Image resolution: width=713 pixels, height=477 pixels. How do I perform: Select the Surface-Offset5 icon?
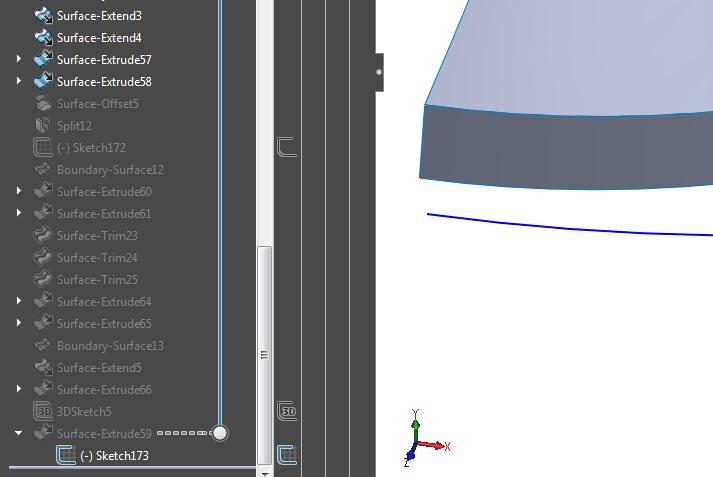[44, 104]
